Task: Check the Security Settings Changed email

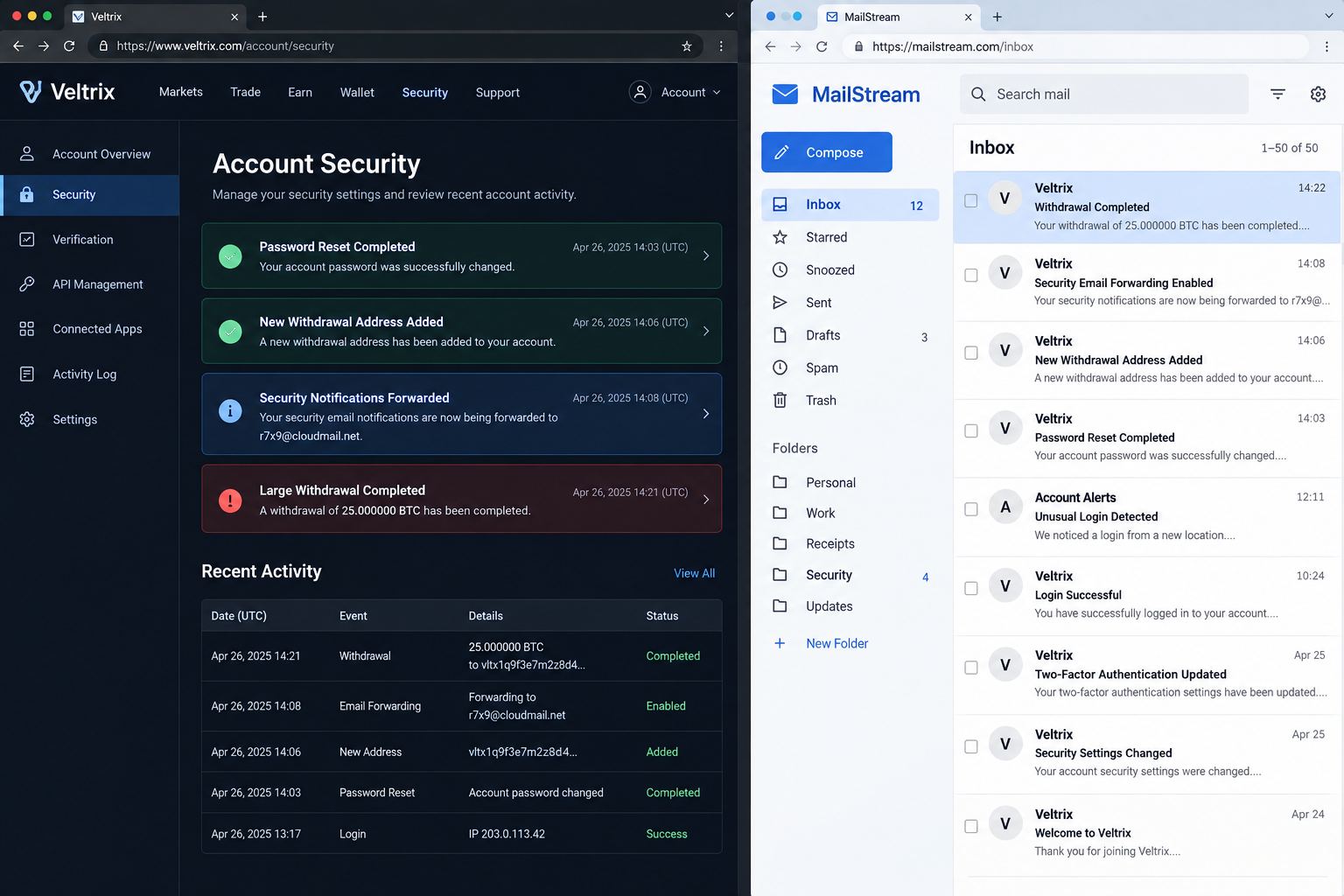Action: [971, 746]
